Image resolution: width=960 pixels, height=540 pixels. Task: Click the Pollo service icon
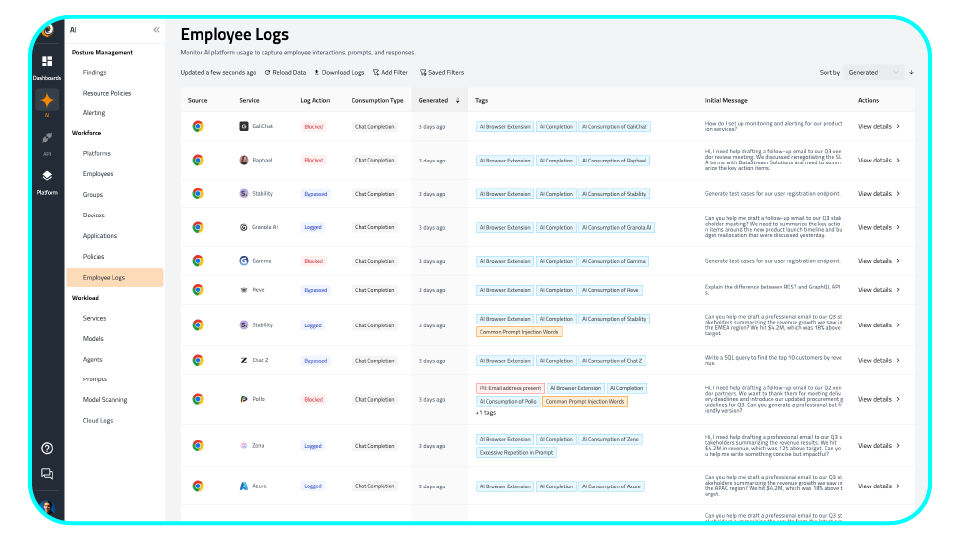[x=244, y=399]
